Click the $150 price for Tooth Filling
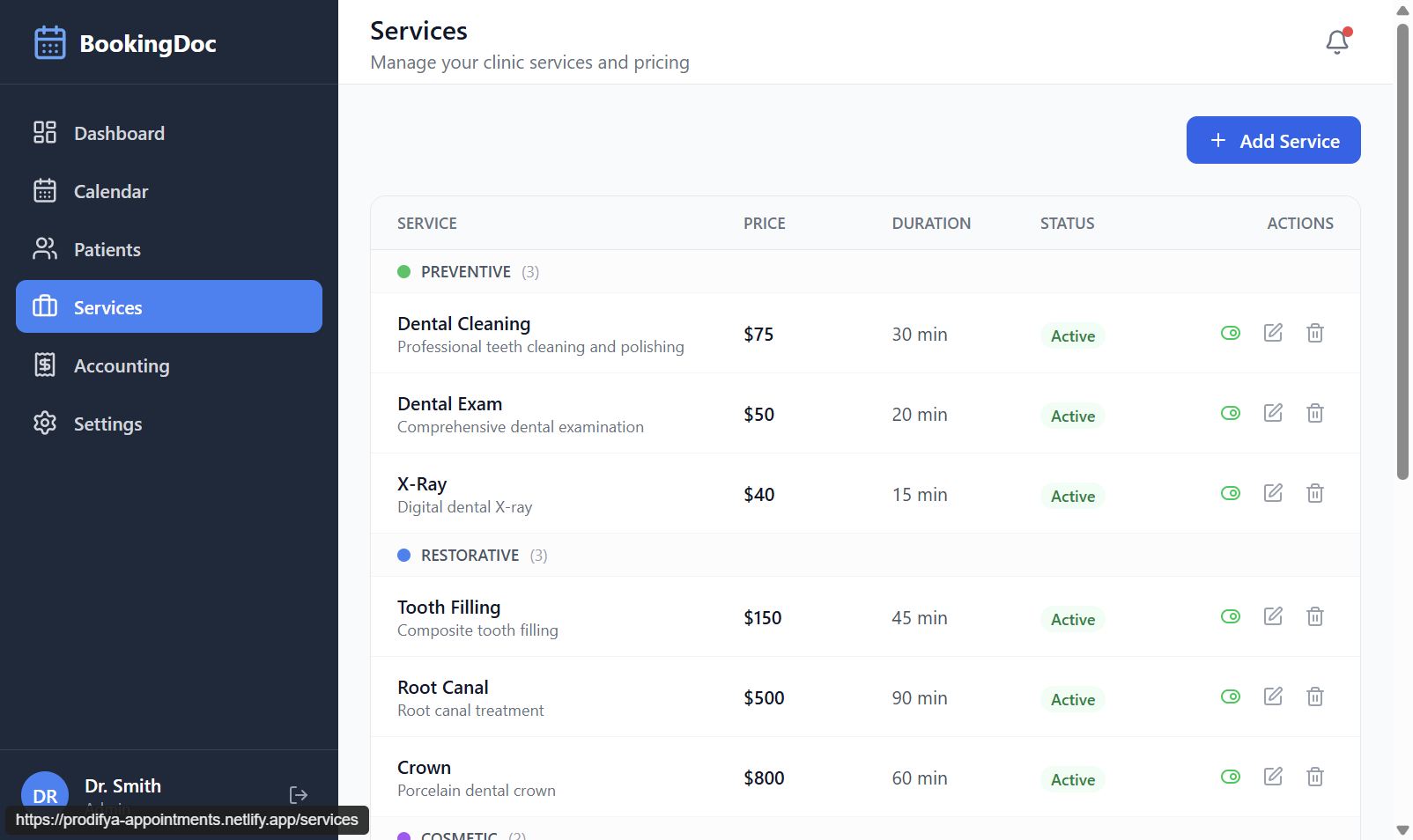The height and width of the screenshot is (840, 1413). click(x=762, y=618)
